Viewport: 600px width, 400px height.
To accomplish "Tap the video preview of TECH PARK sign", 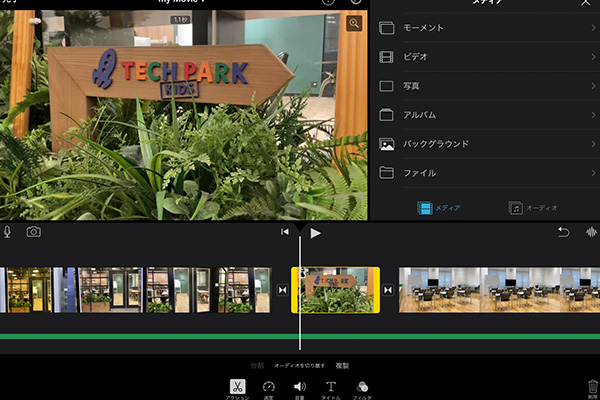I will 184,115.
